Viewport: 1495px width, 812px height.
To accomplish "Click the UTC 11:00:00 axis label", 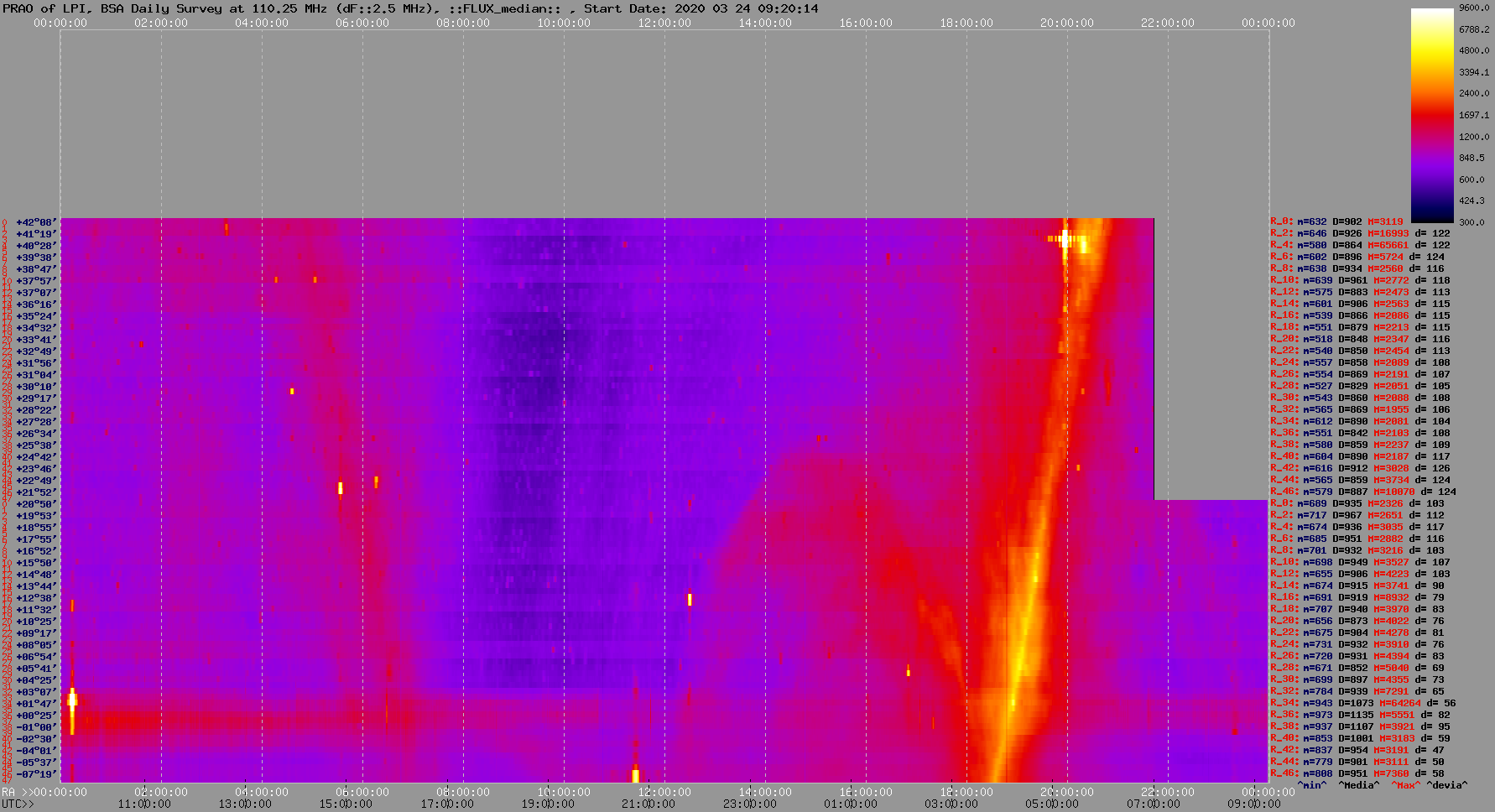I will coord(144,804).
